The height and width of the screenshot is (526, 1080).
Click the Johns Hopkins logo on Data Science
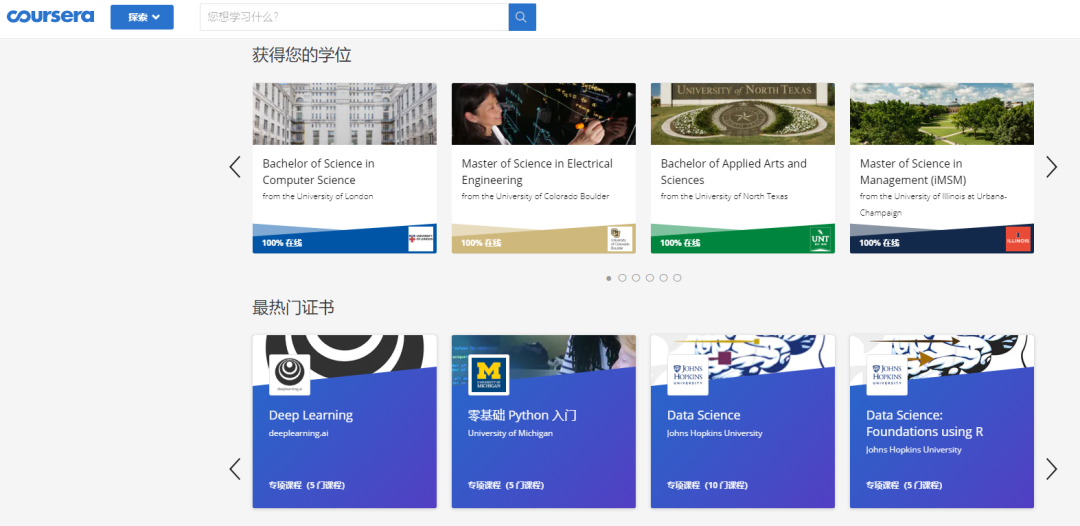(x=687, y=375)
